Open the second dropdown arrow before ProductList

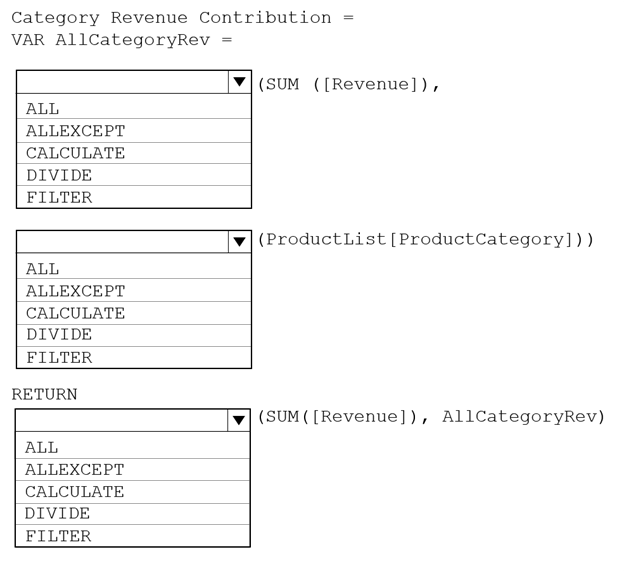[240, 242]
